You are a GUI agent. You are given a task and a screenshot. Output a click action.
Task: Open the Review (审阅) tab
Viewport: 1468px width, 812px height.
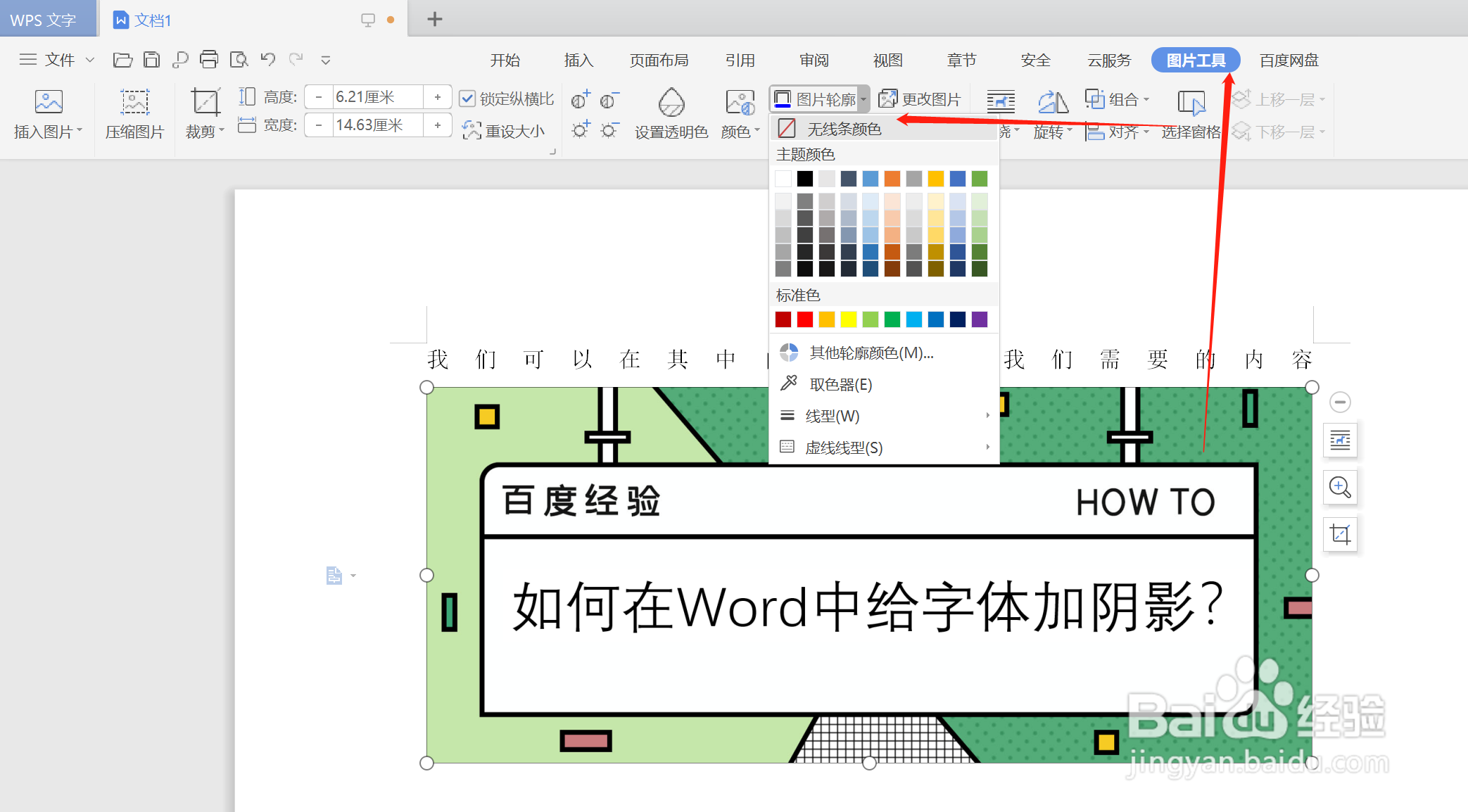coord(814,61)
